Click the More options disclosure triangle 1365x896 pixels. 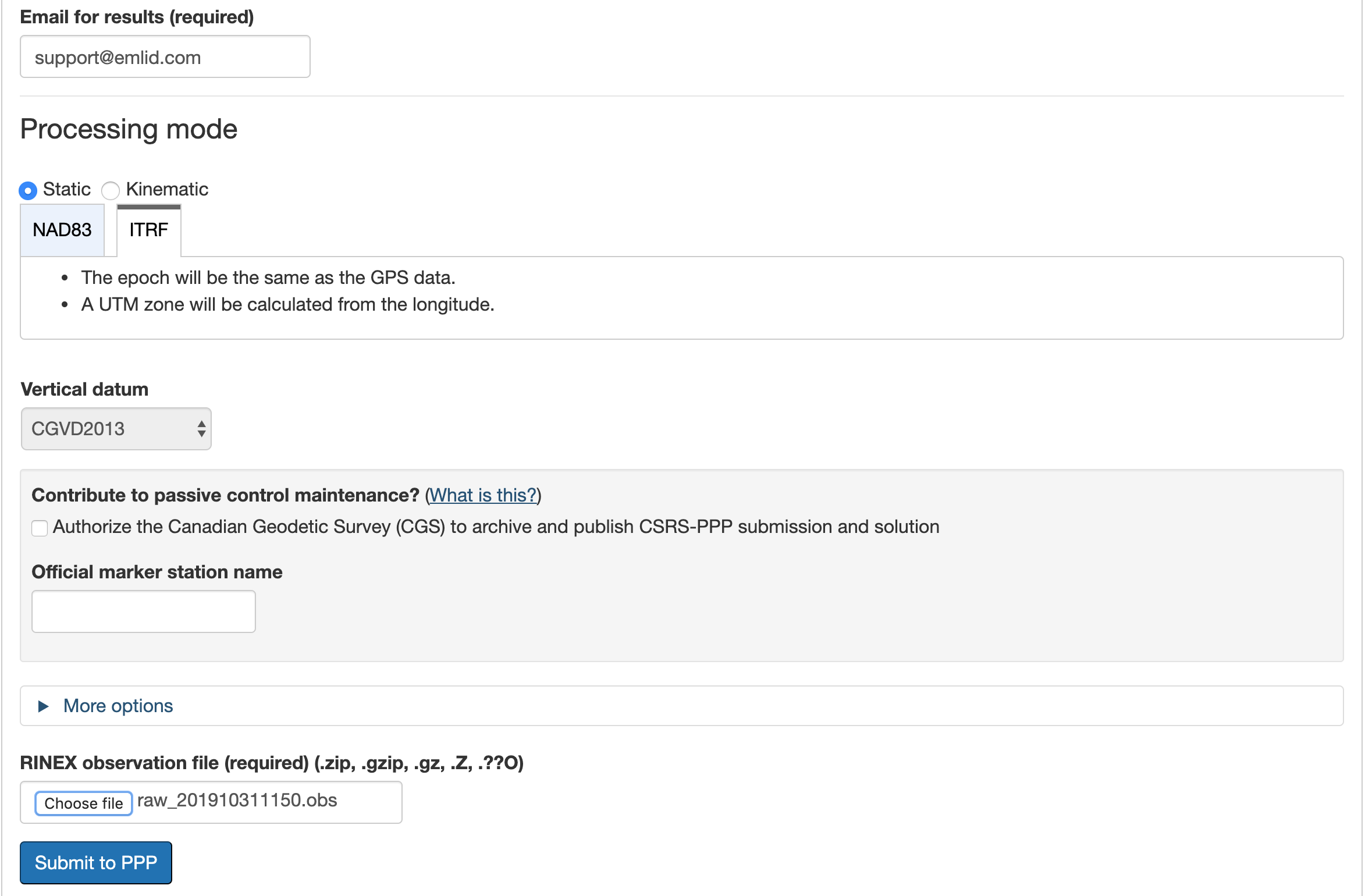pyautogui.click(x=43, y=706)
